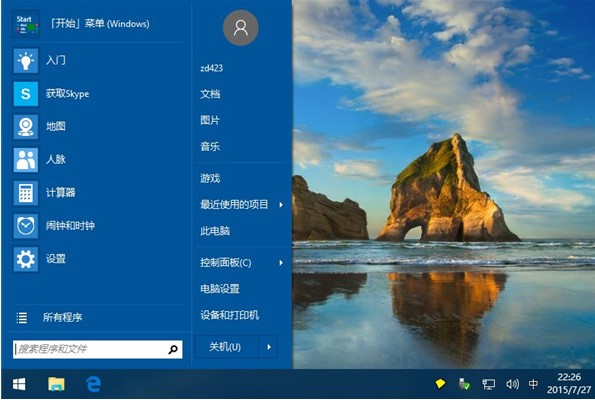Open the 音乐 music entry
The height and width of the screenshot is (400, 595).
(x=210, y=146)
